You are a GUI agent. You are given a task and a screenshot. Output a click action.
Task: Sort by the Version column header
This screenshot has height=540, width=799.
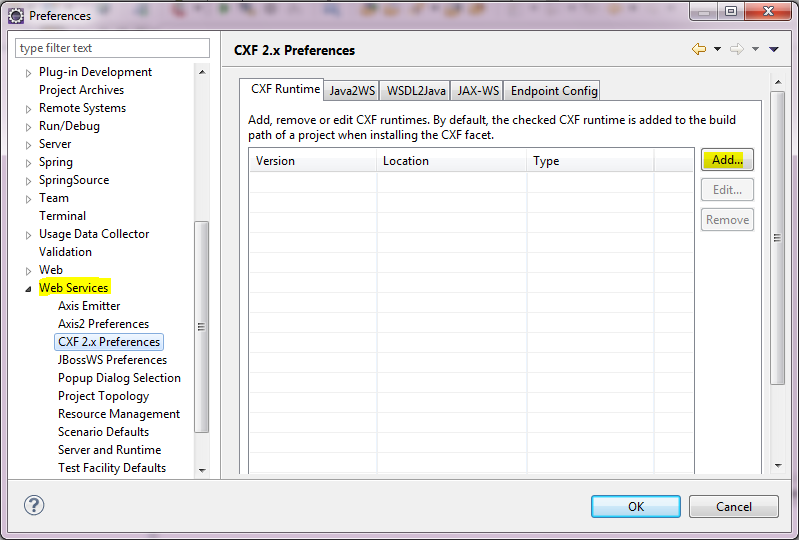coord(313,160)
